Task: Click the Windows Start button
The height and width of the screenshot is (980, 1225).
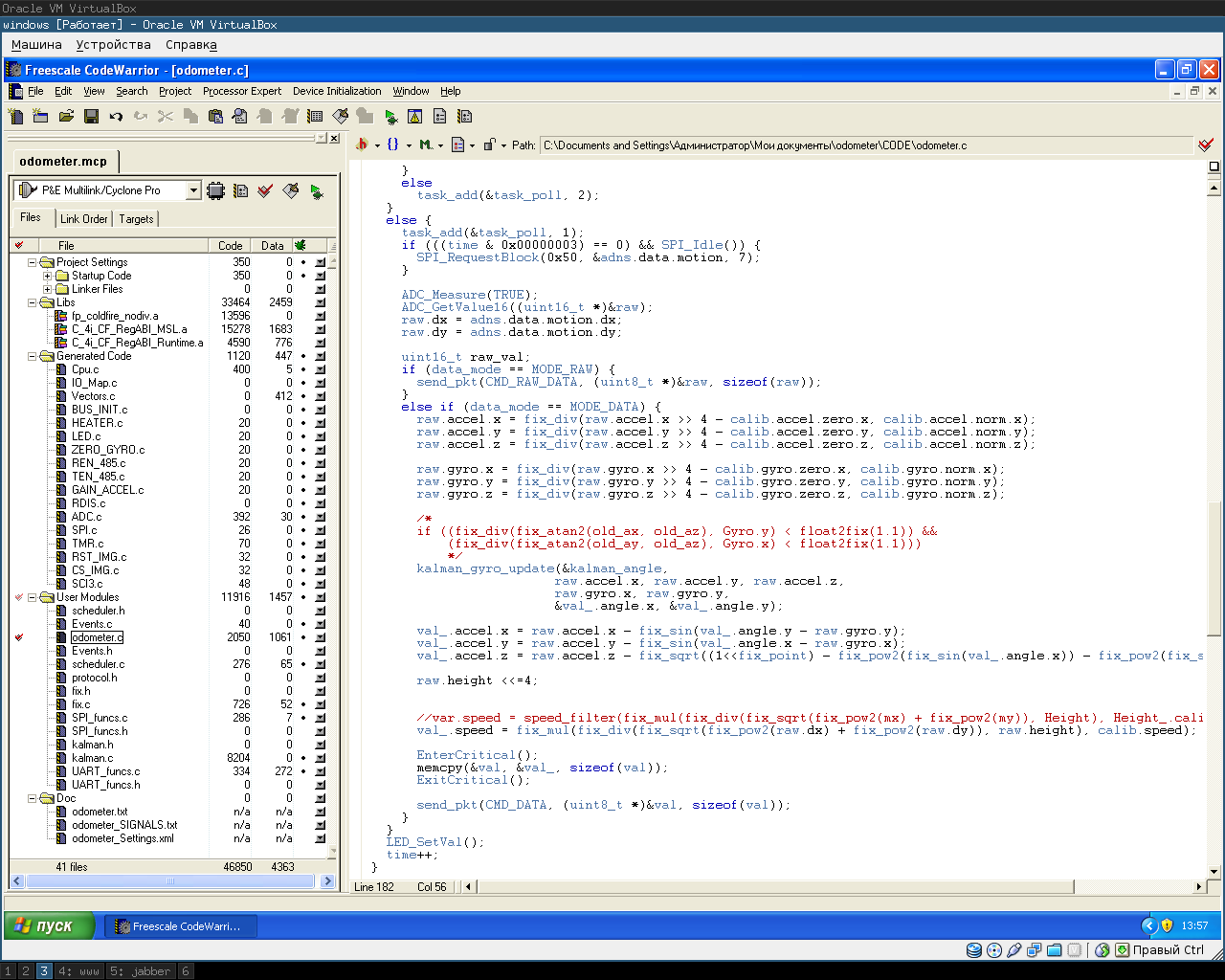Action: pyautogui.click(x=49, y=925)
